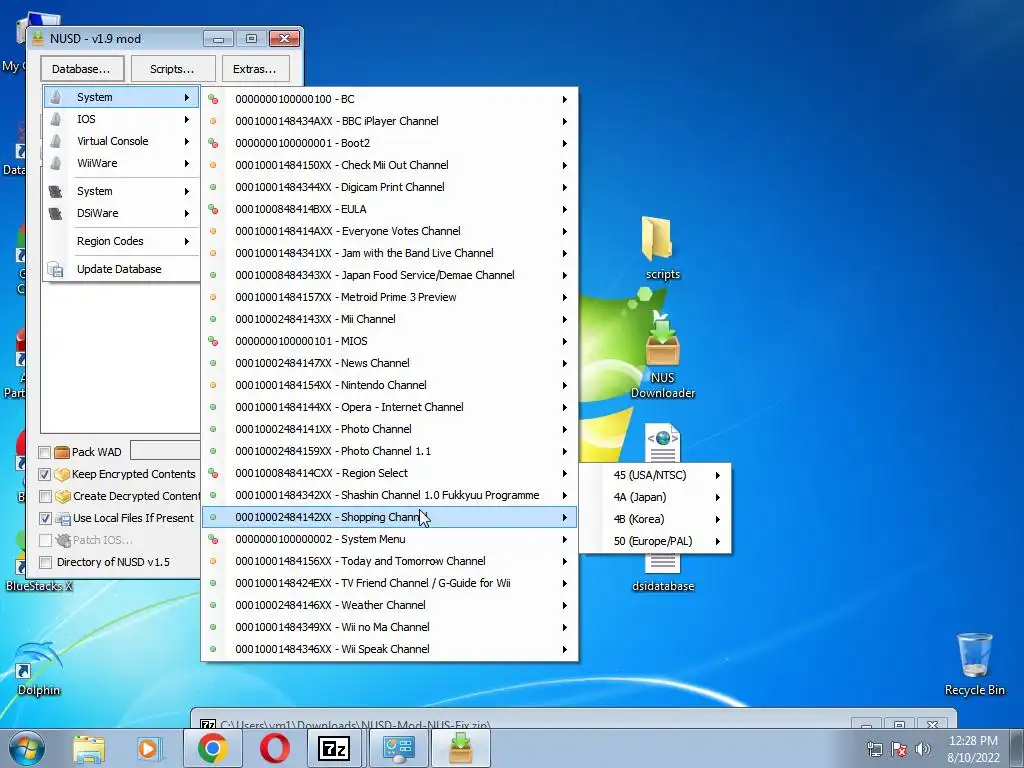Click the orange dot beside BBC iPlayer Channel
This screenshot has width=1024, height=768.
tap(213, 121)
